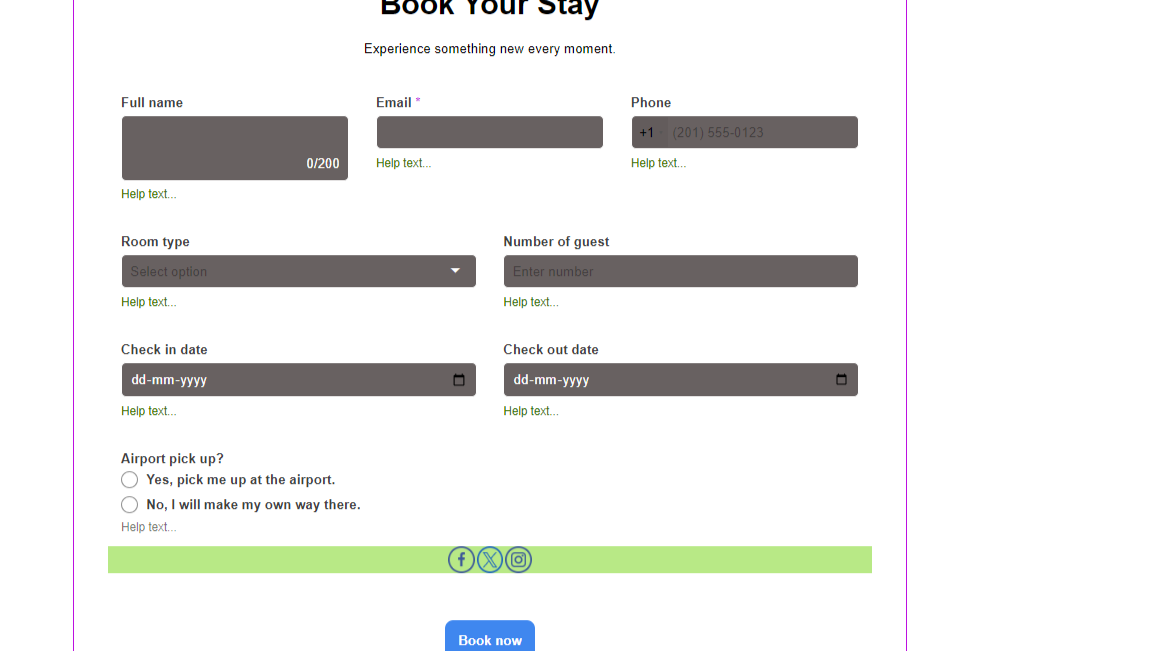This screenshot has width=1158, height=651.
Task: Select Yes, pick me up at the airport
Action: 129,480
